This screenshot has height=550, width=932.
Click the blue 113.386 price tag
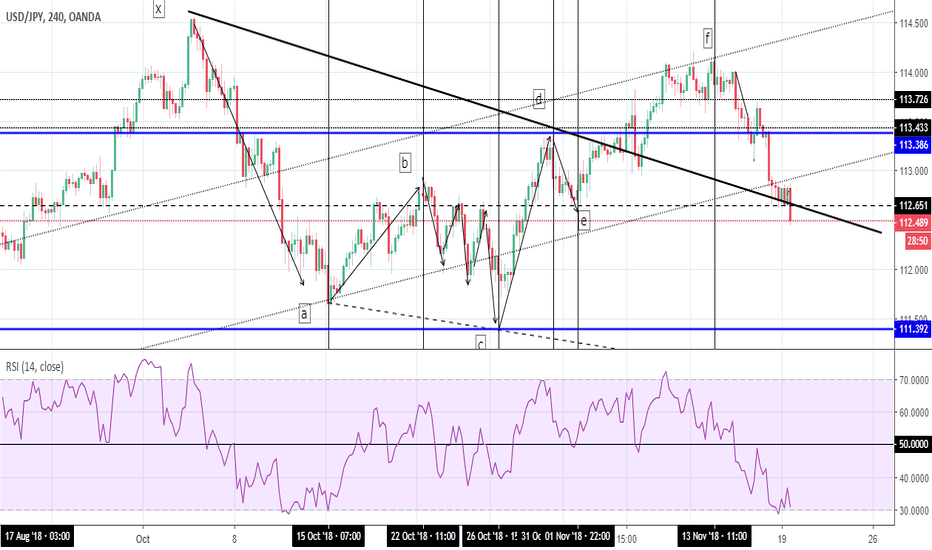912,145
